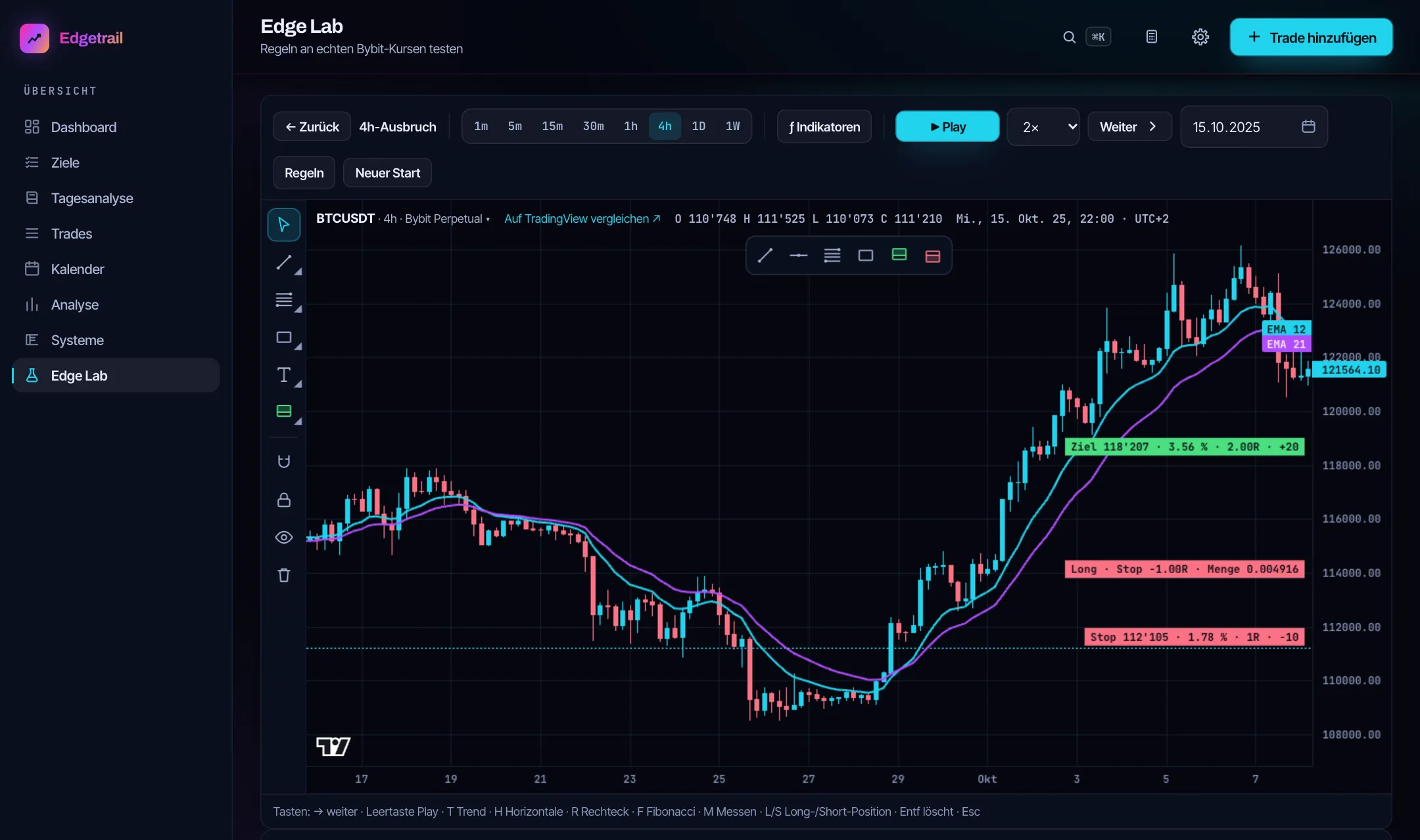Open the notes document icon in header
Screen dimensions: 1420x840
point(1152,37)
